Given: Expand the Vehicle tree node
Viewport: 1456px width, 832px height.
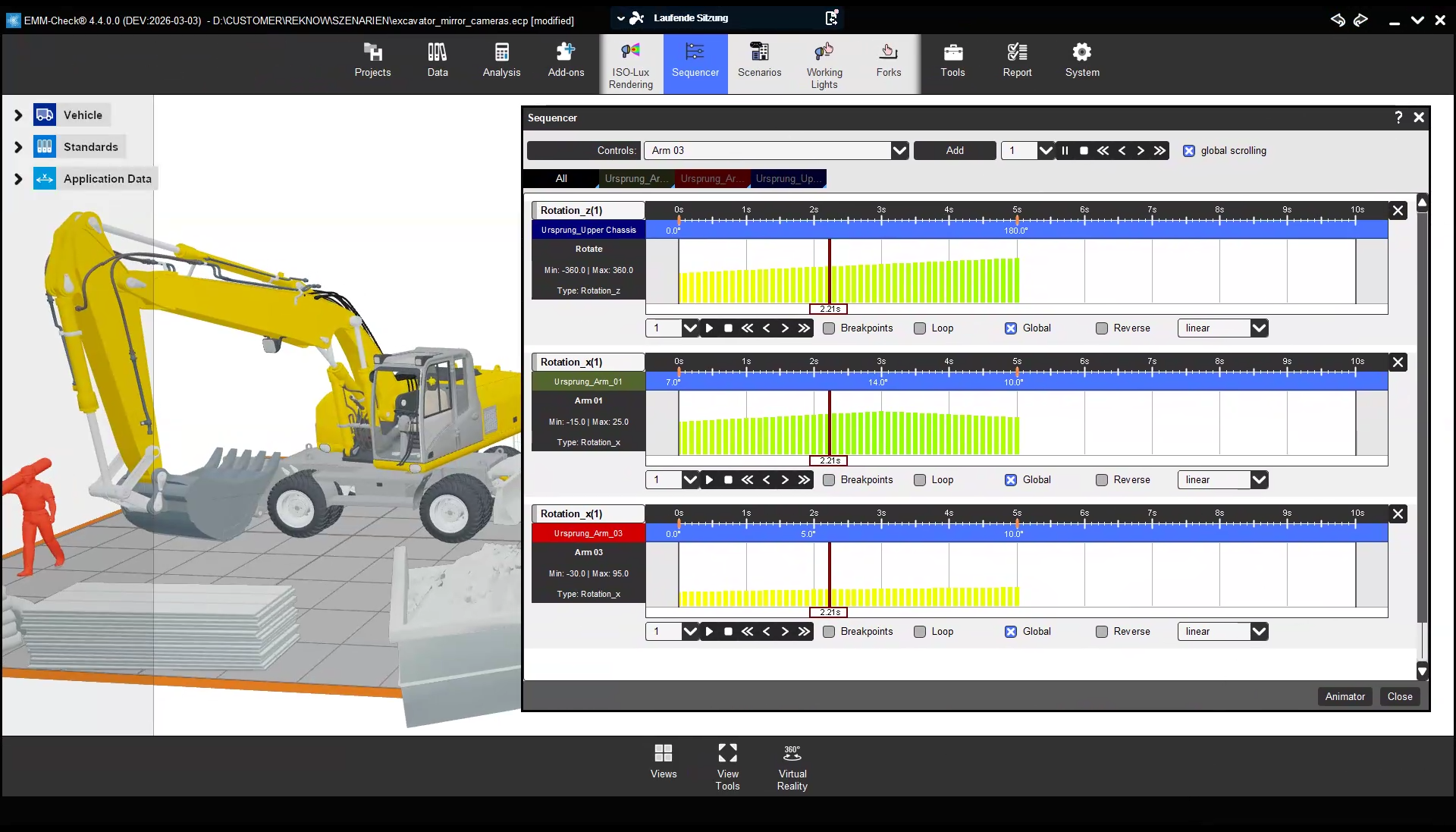Looking at the screenshot, I should coord(18,115).
